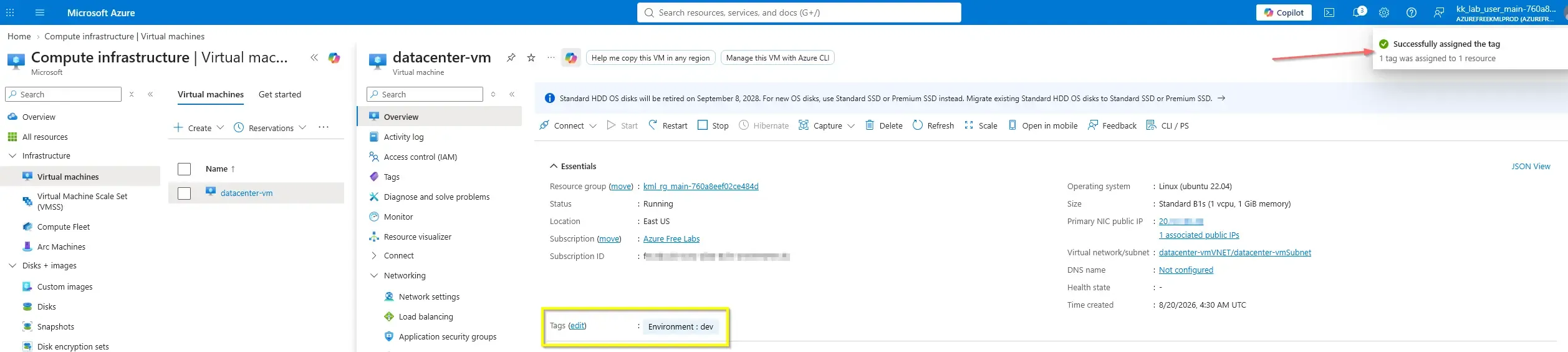Screen dimensions: 1568x352
Task: Pin datacenter-vm to dashboard
Action: point(511,57)
